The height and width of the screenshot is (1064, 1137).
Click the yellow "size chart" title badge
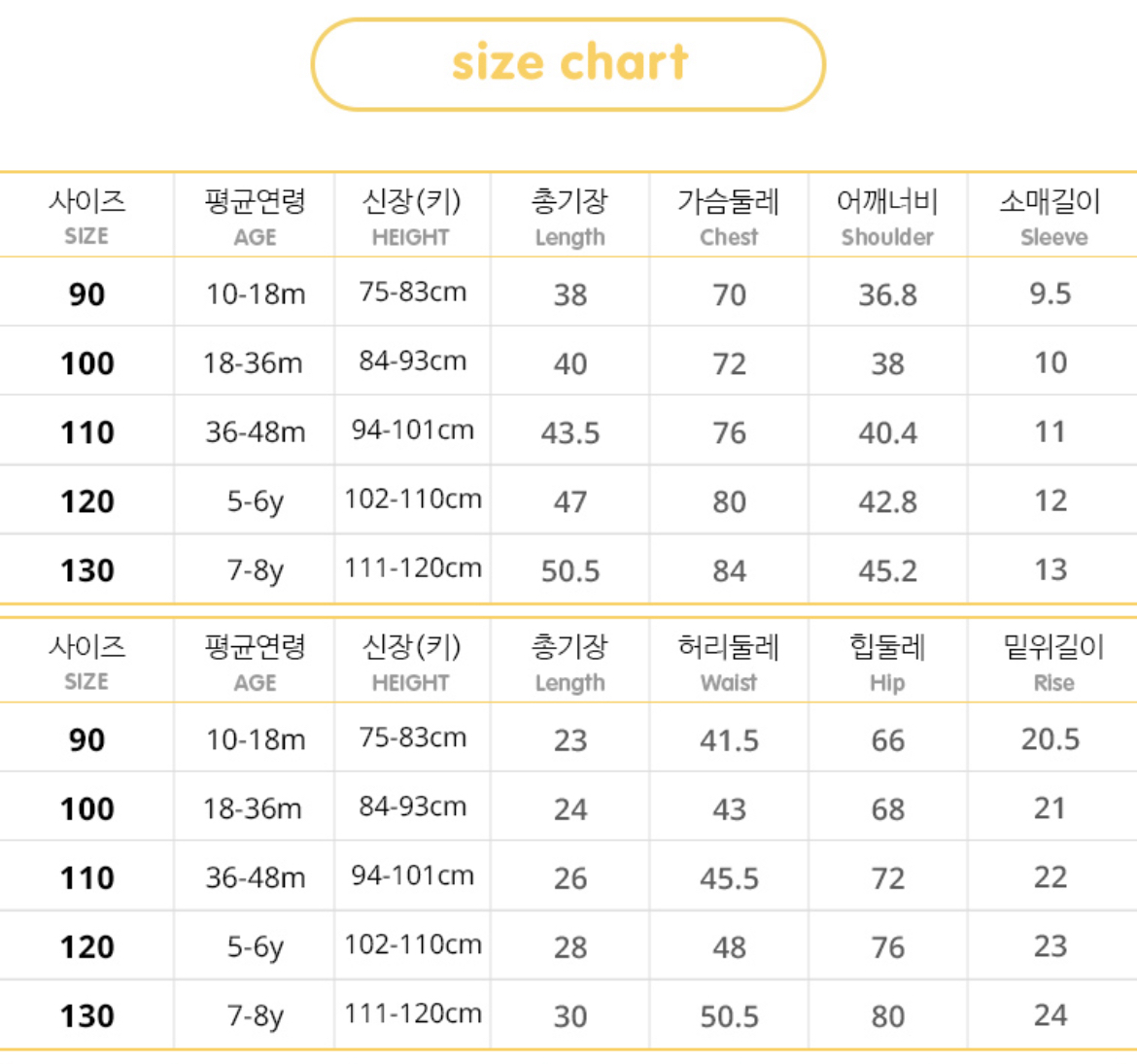tap(568, 64)
